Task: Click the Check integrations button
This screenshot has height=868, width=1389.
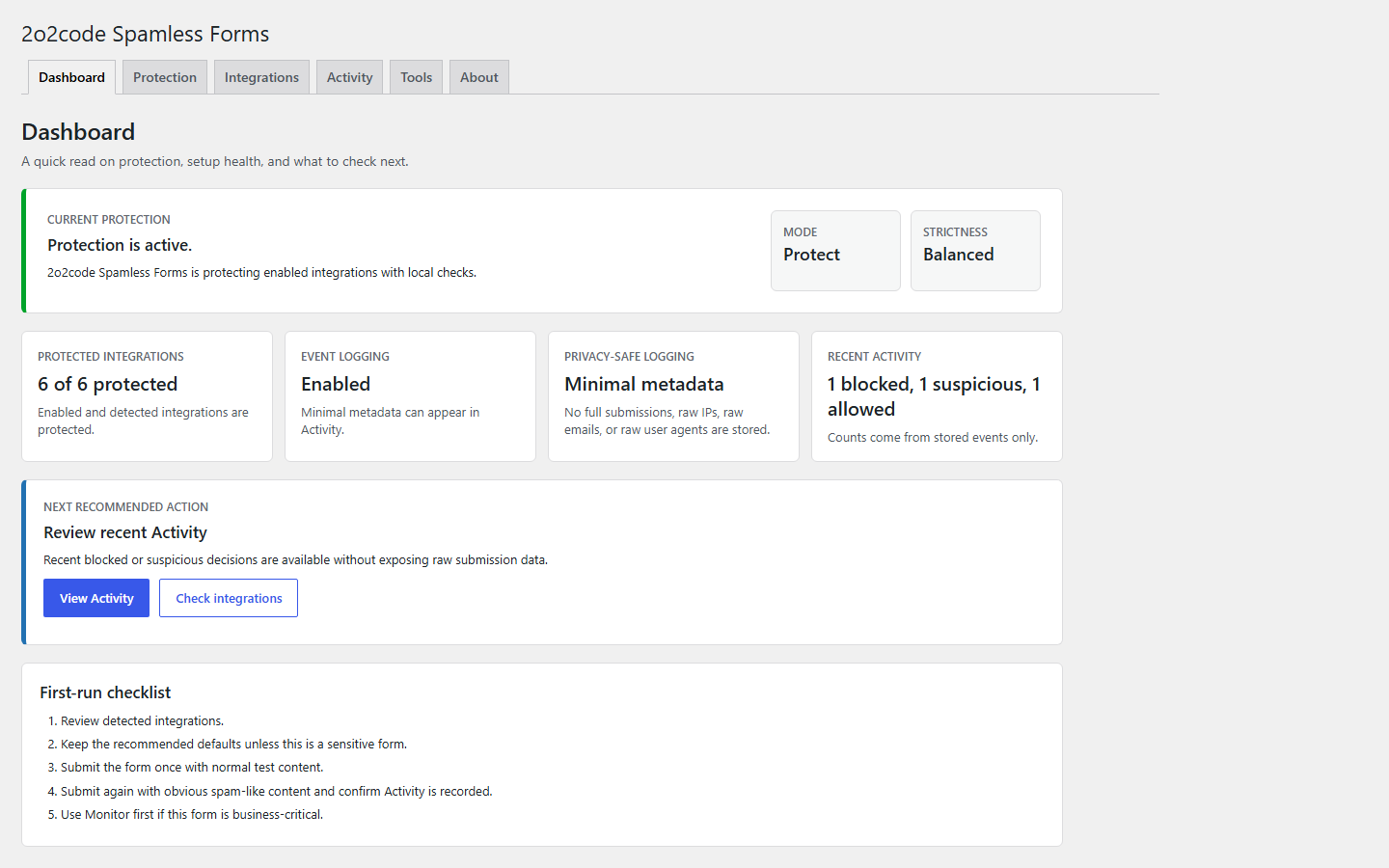Action: 229,598
